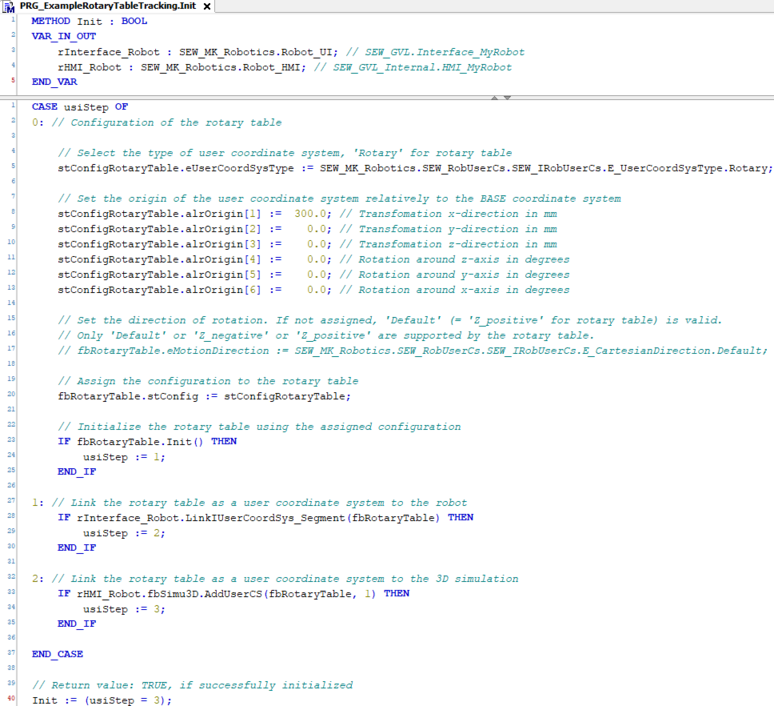Click the fbRotaryTable.Init() call
This screenshot has height=706, width=774.
point(139,441)
